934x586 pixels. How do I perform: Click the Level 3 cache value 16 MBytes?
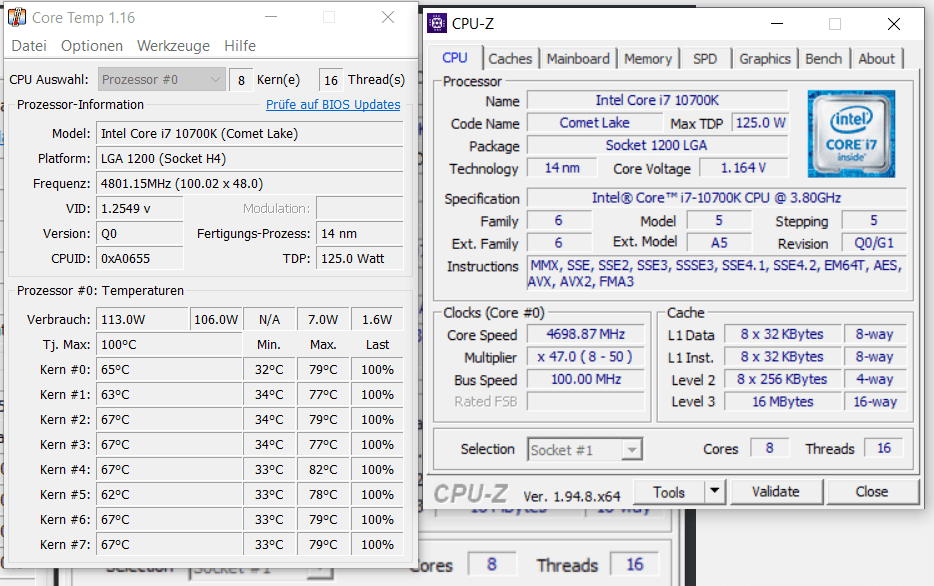pos(783,402)
